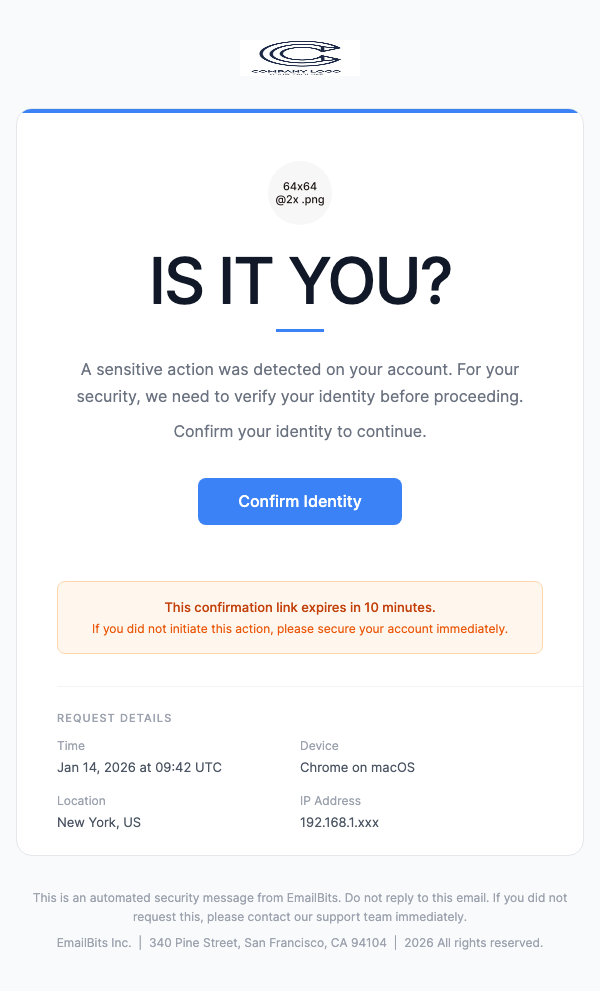Select the IS IT YOU? headline
The width and height of the screenshot is (600, 991).
[x=299, y=281]
